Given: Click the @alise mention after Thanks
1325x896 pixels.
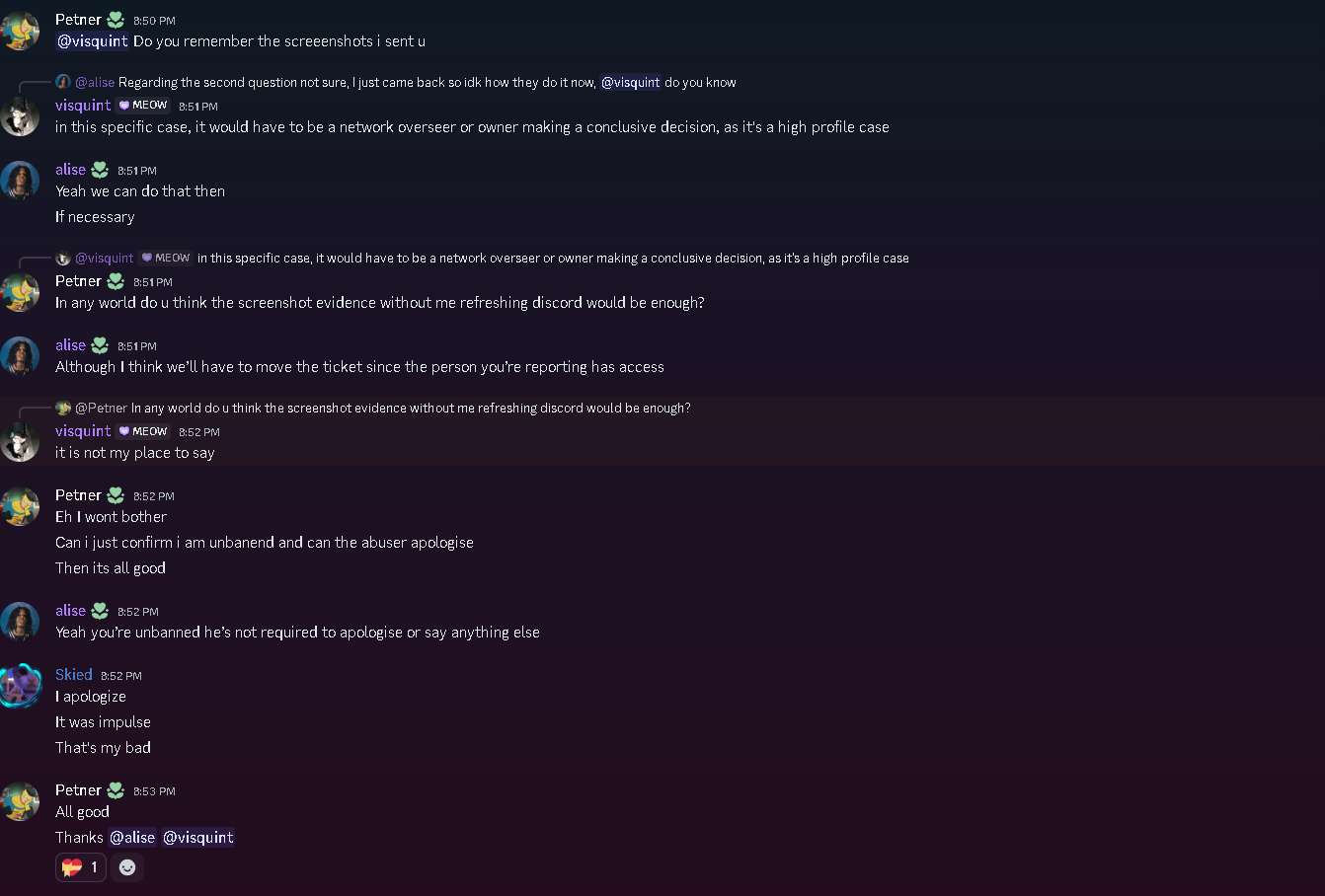Looking at the screenshot, I should coord(132,838).
